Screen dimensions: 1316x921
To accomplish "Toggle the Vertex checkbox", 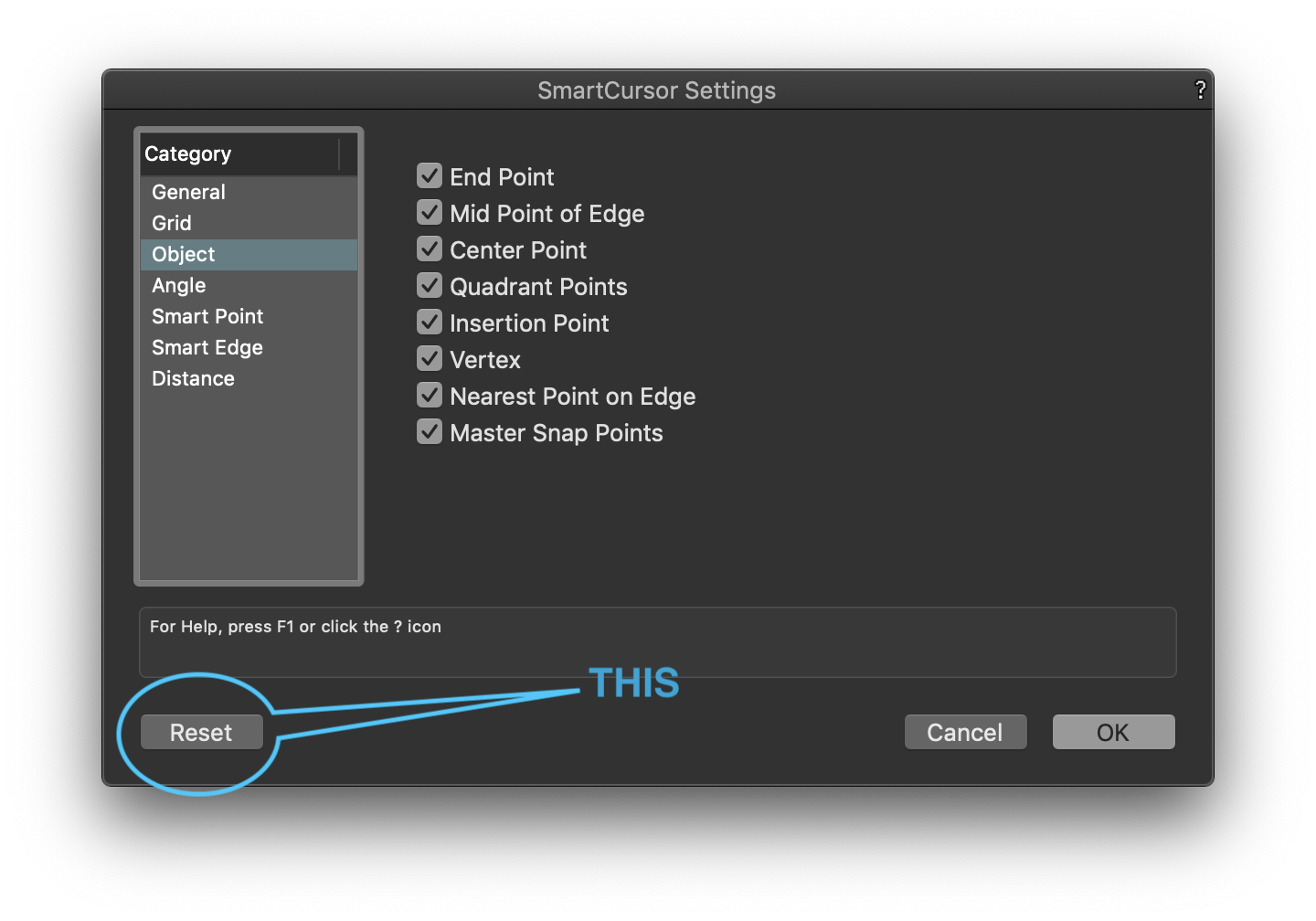I will (430, 358).
